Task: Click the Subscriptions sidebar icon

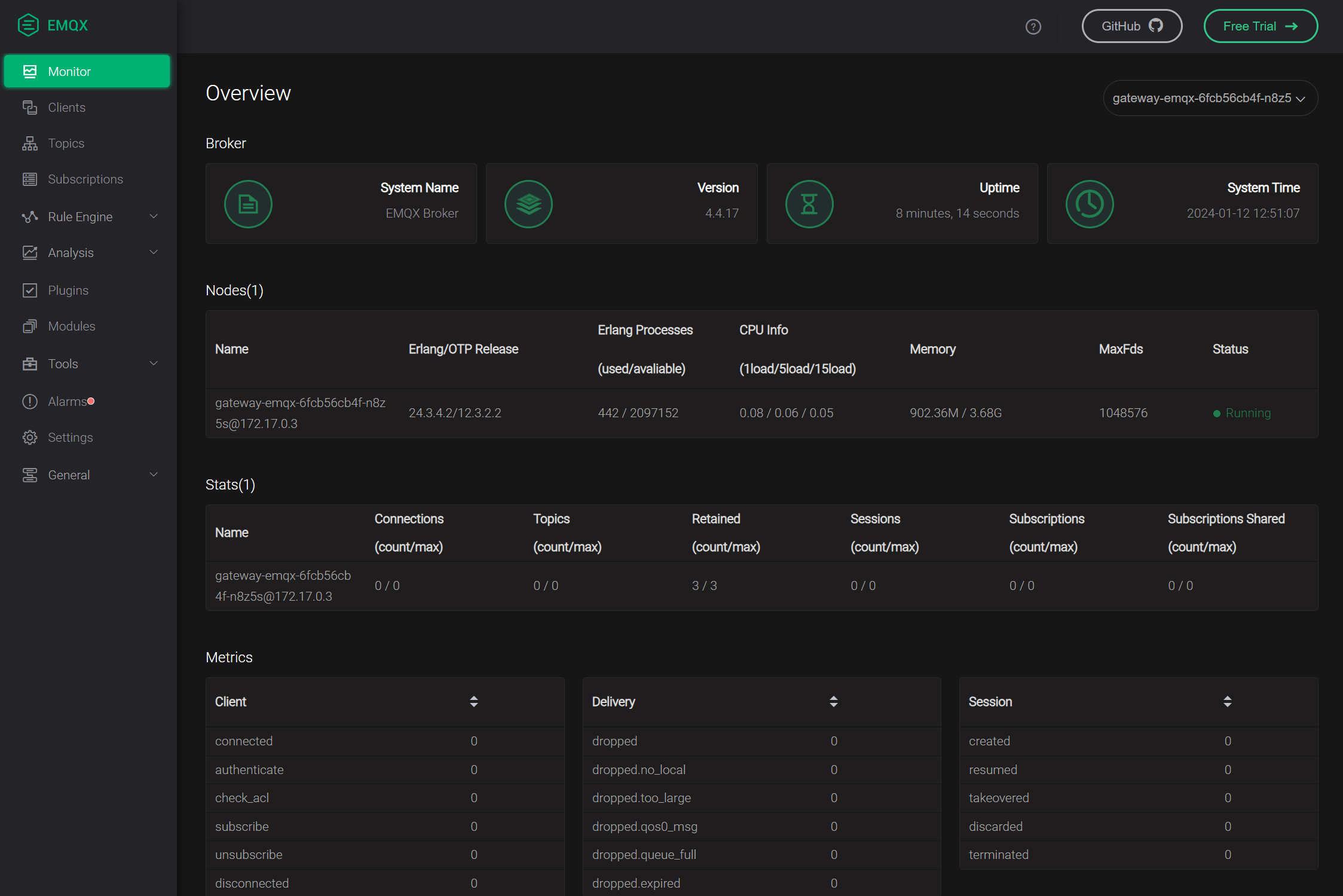Action: pos(30,179)
